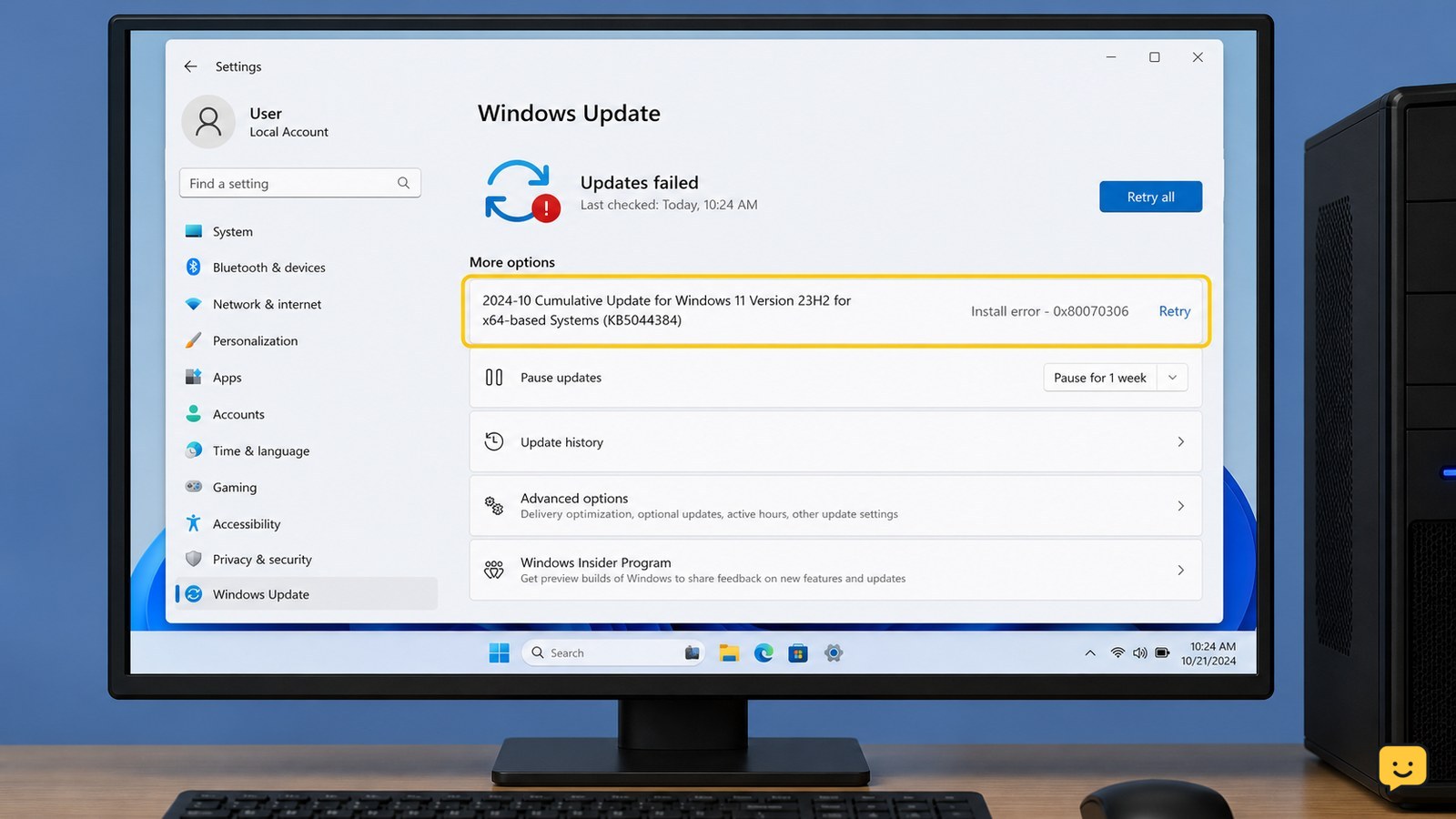Click the Install error - 0x80070306 text

tap(1049, 311)
